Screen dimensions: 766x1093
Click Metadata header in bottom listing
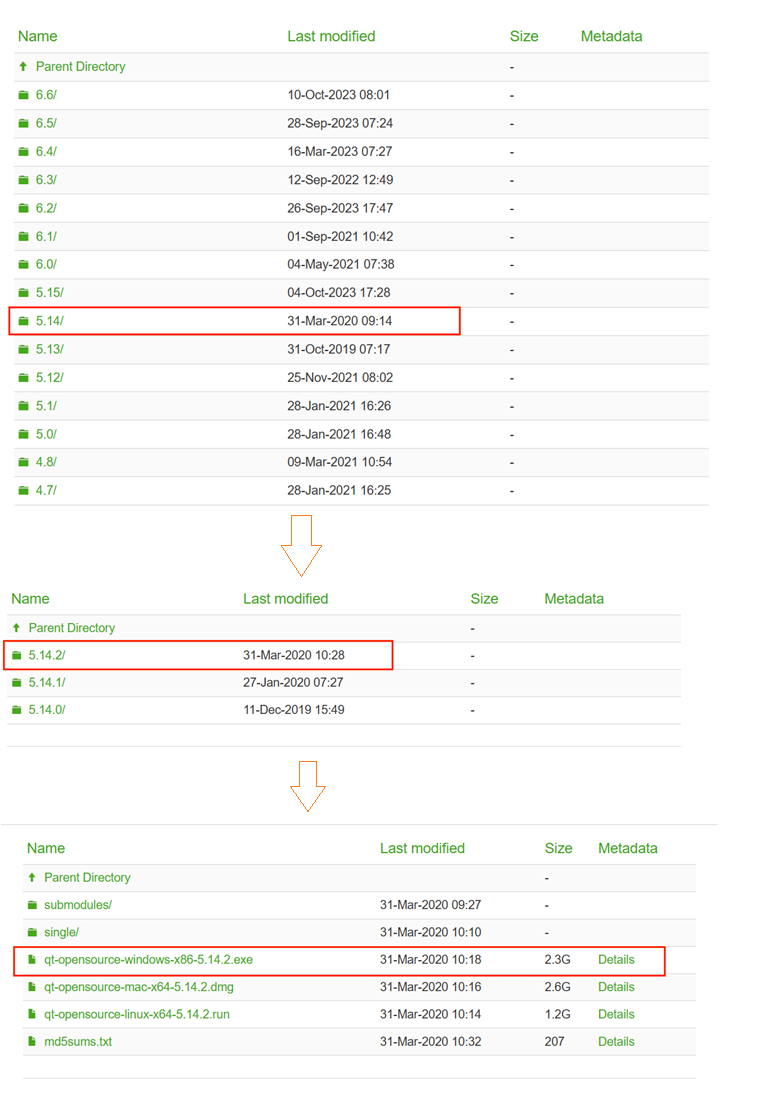(x=628, y=848)
